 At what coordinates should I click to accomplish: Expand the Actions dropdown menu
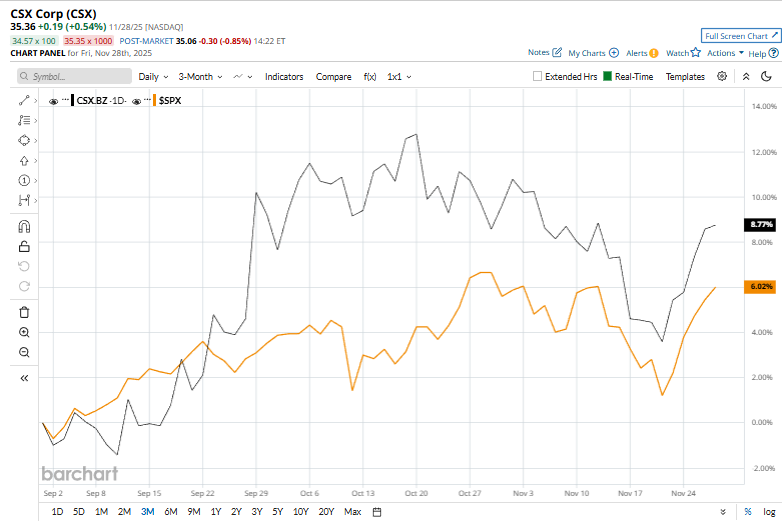[725, 53]
